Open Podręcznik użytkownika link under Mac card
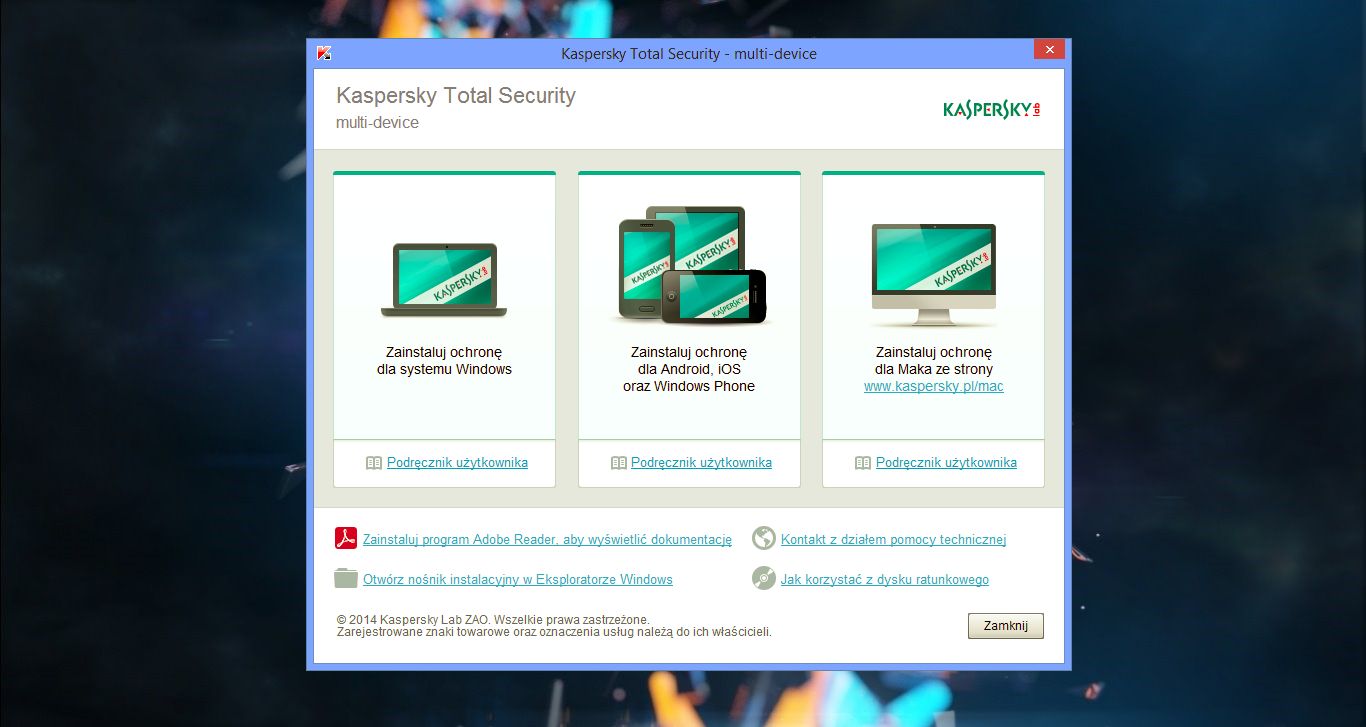Viewport: 1366px width, 727px height. click(946, 463)
